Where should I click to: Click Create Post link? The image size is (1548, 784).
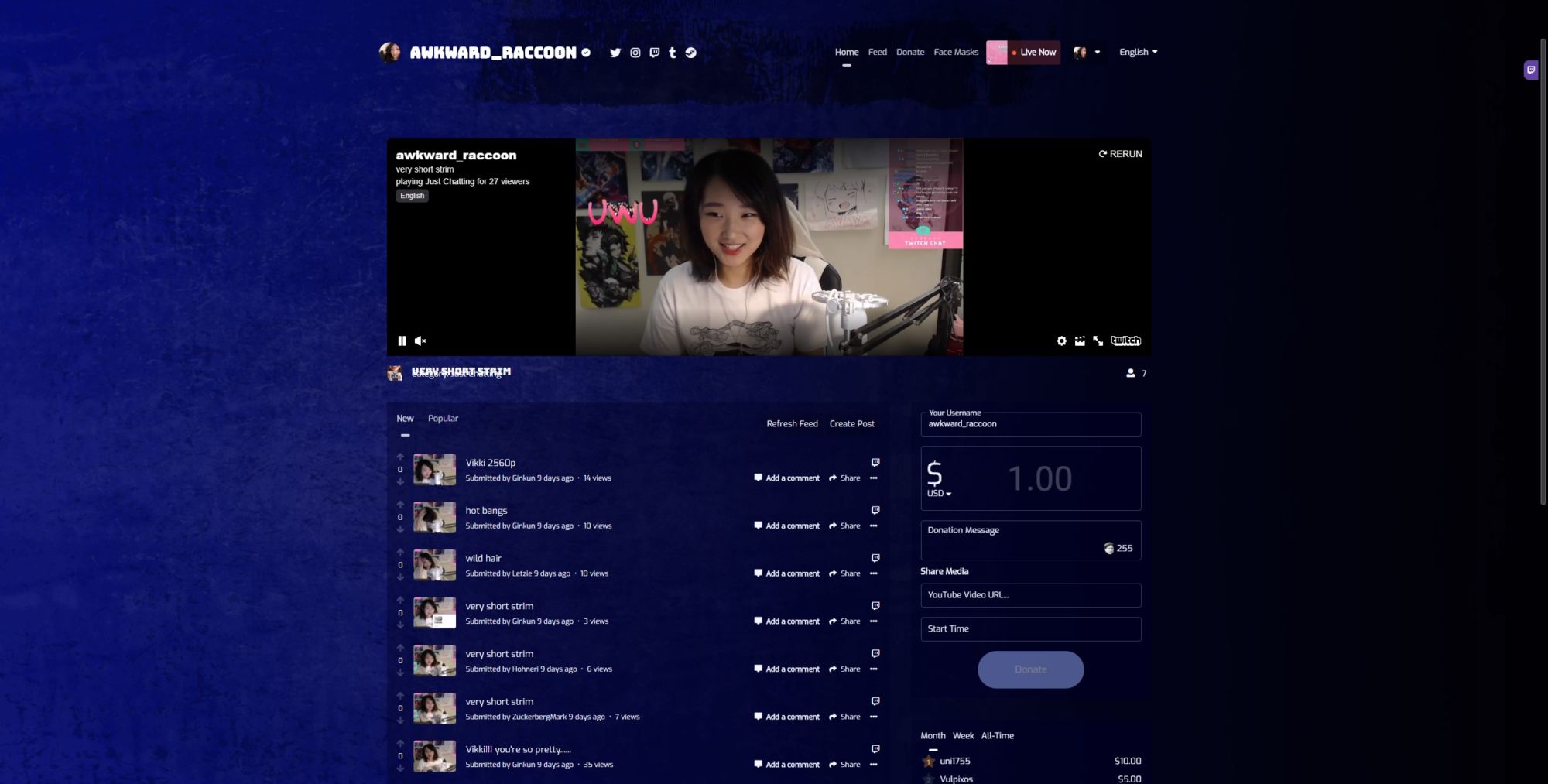point(851,423)
